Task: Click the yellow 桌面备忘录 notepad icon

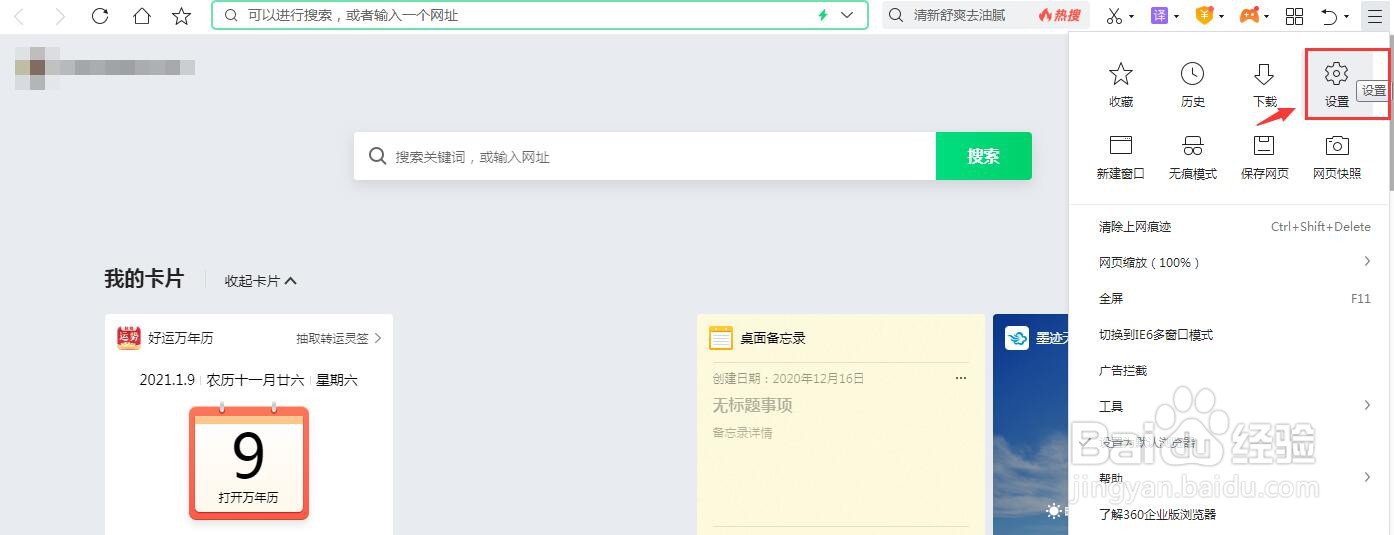Action: (x=721, y=338)
